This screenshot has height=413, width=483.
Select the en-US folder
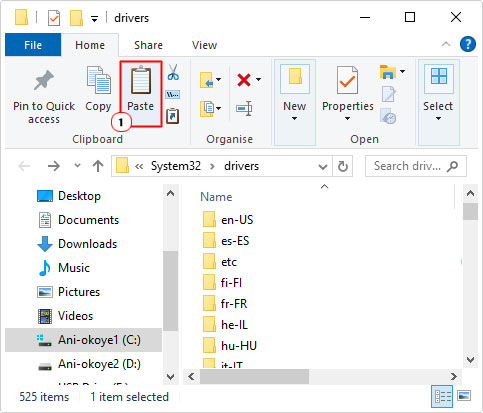(x=228, y=220)
